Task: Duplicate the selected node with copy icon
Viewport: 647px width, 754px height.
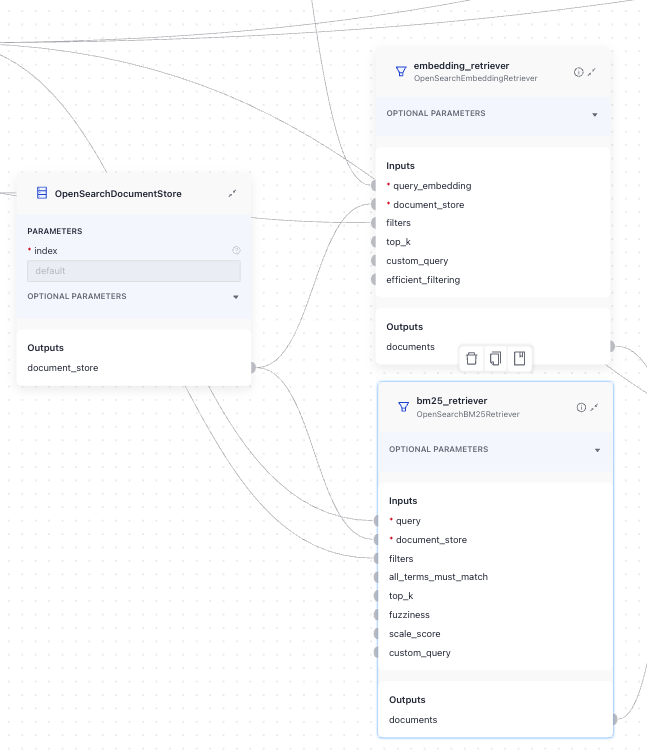Action: pyautogui.click(x=495, y=359)
